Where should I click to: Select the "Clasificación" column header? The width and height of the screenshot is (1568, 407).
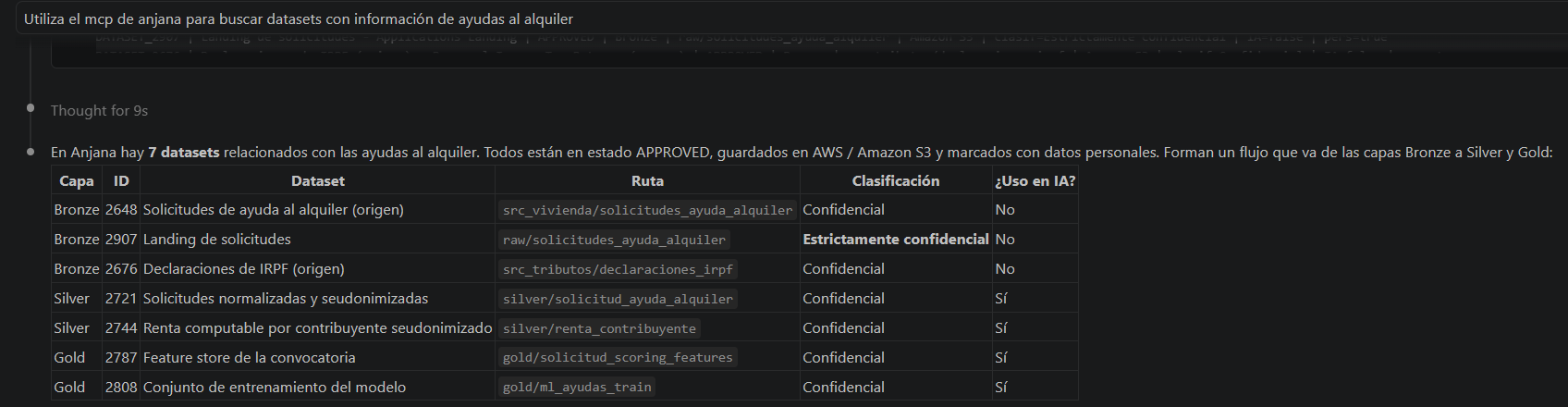pos(896,181)
